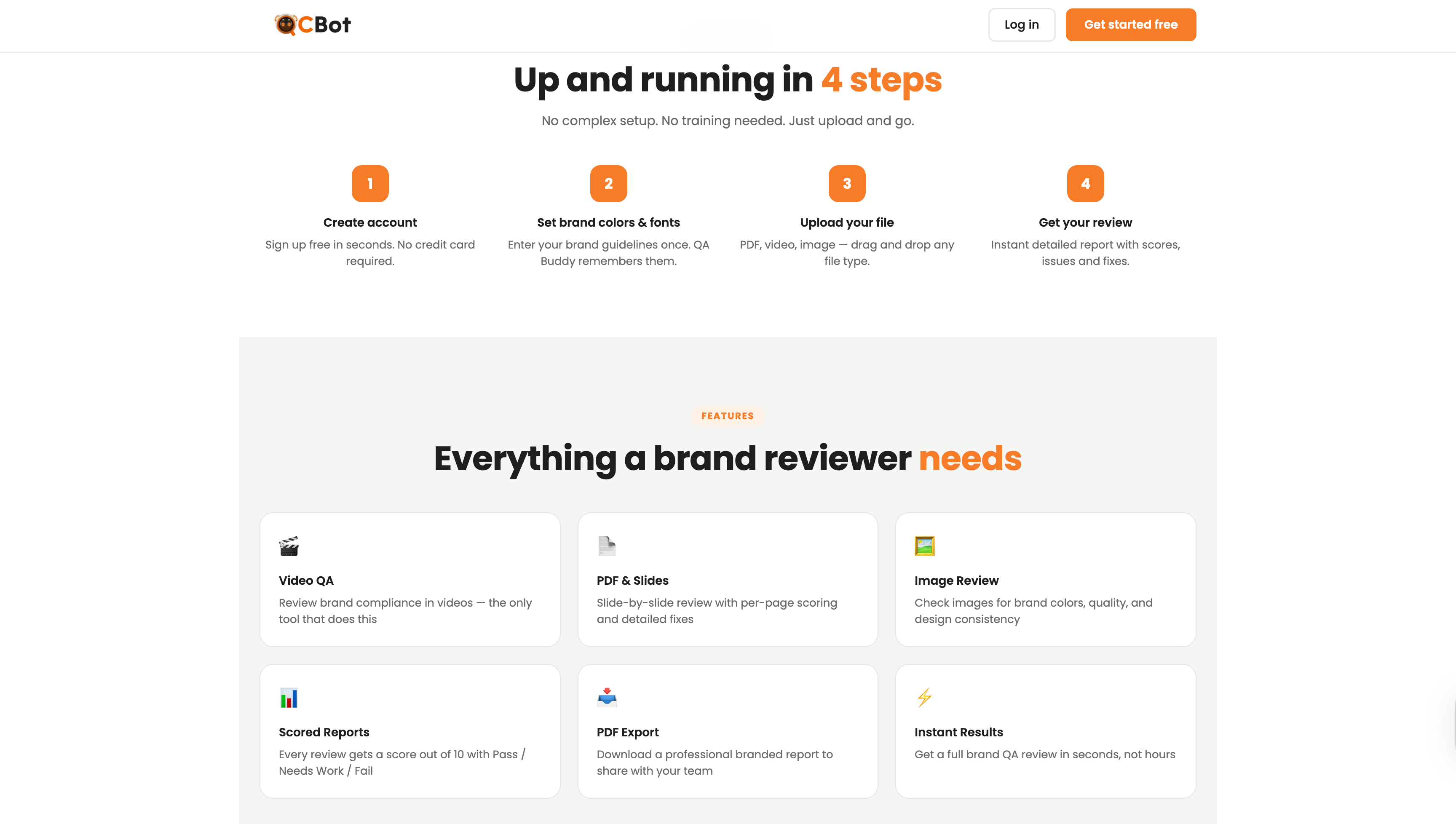Screen dimensions: 1456x824
Task: Click the step 1 number badge
Action: point(370,183)
